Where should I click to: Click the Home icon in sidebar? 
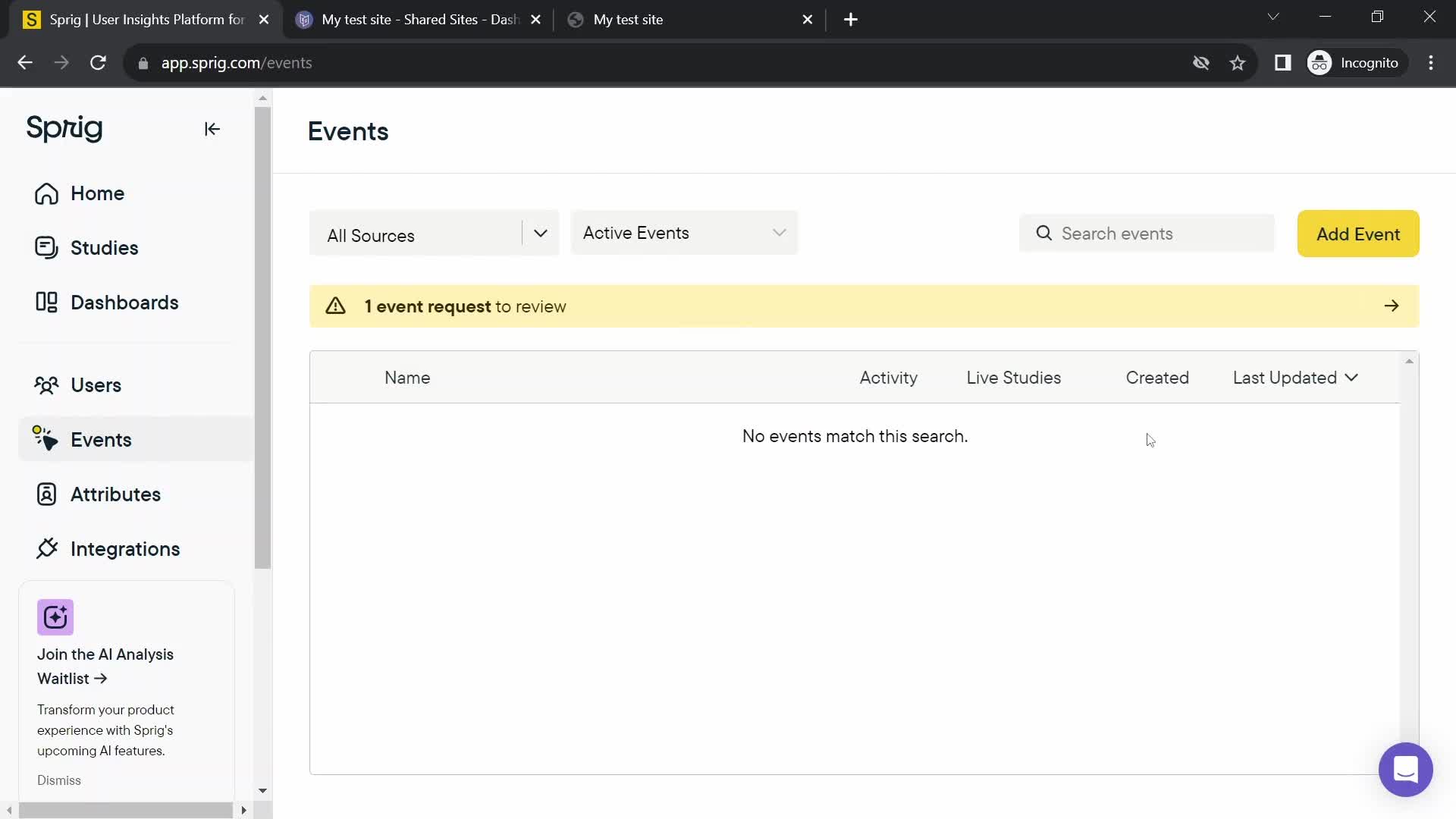pyautogui.click(x=47, y=193)
